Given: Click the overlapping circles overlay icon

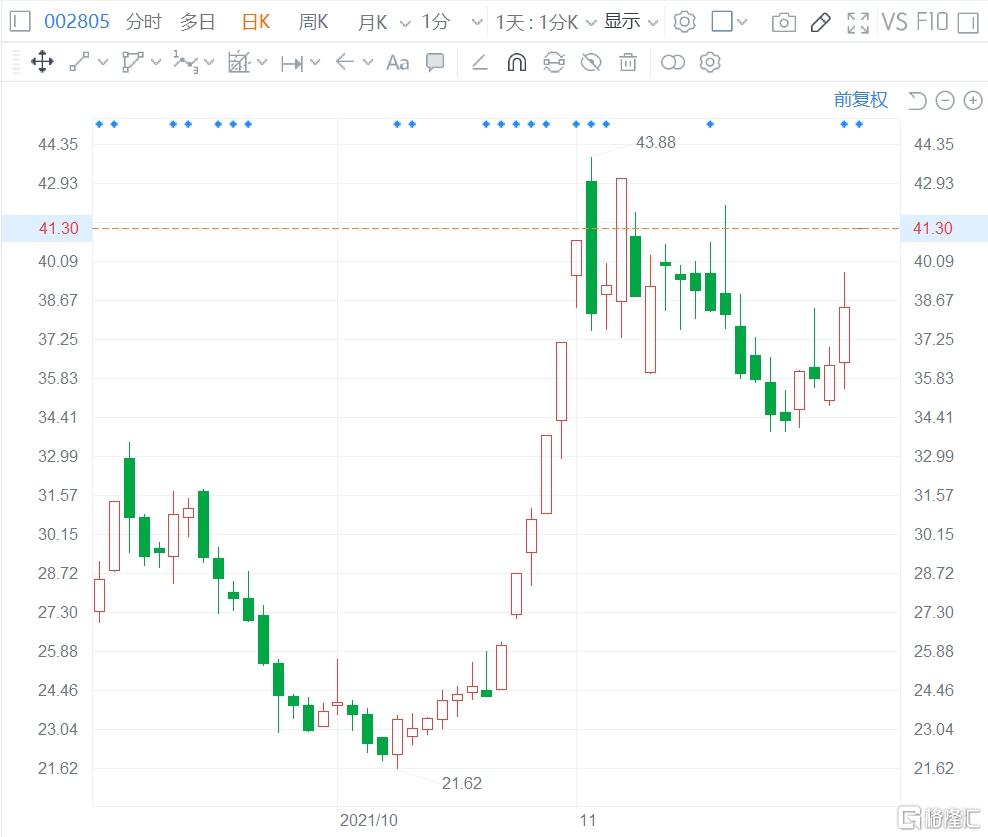Looking at the screenshot, I should [672, 62].
